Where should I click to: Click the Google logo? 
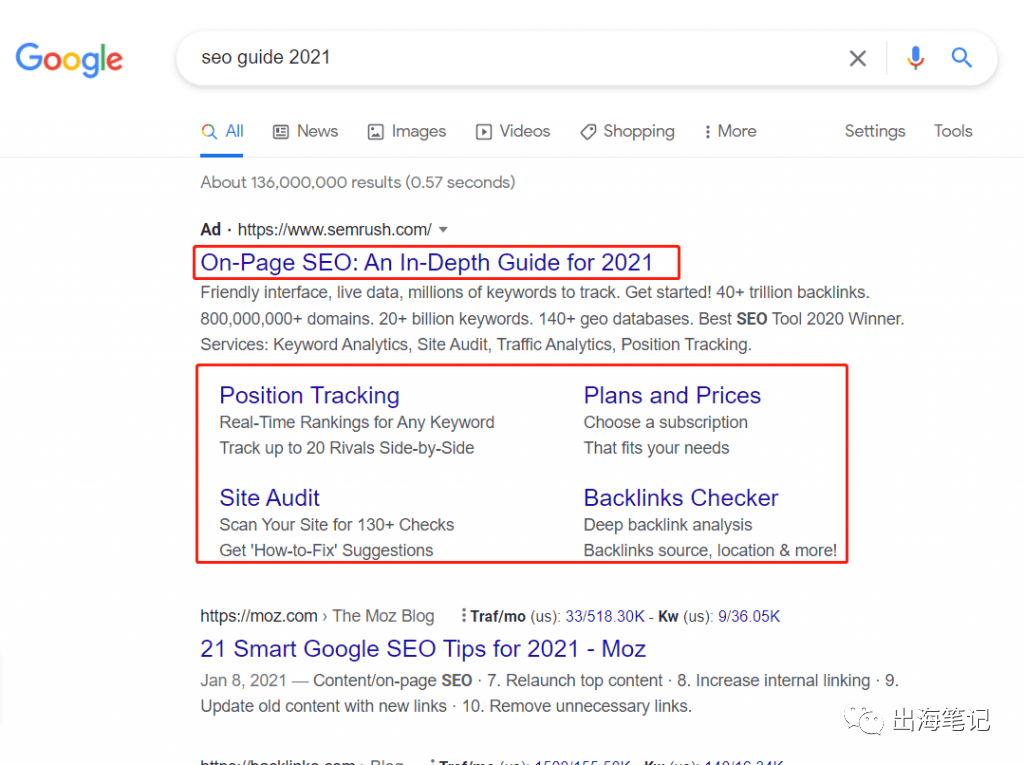(x=69, y=59)
